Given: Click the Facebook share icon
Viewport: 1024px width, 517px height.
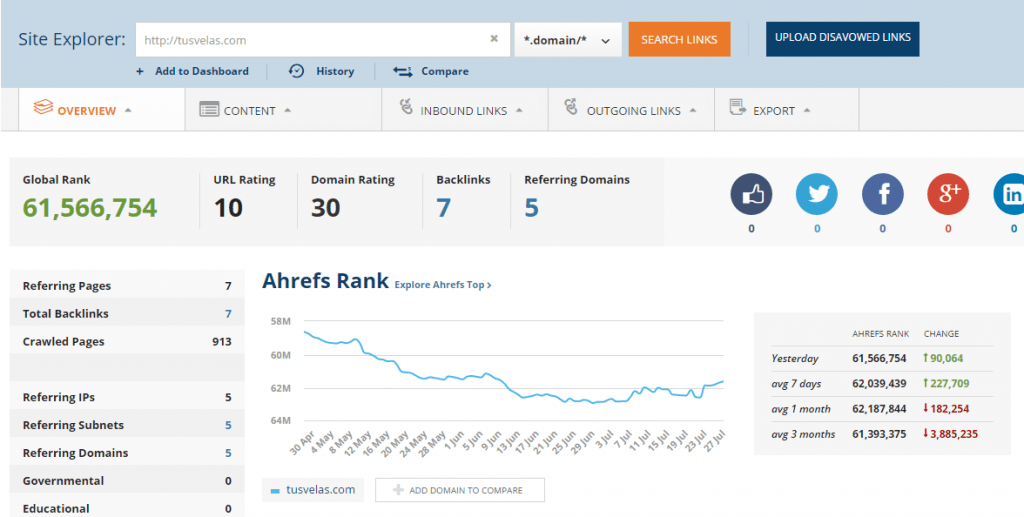Looking at the screenshot, I should [x=882, y=195].
